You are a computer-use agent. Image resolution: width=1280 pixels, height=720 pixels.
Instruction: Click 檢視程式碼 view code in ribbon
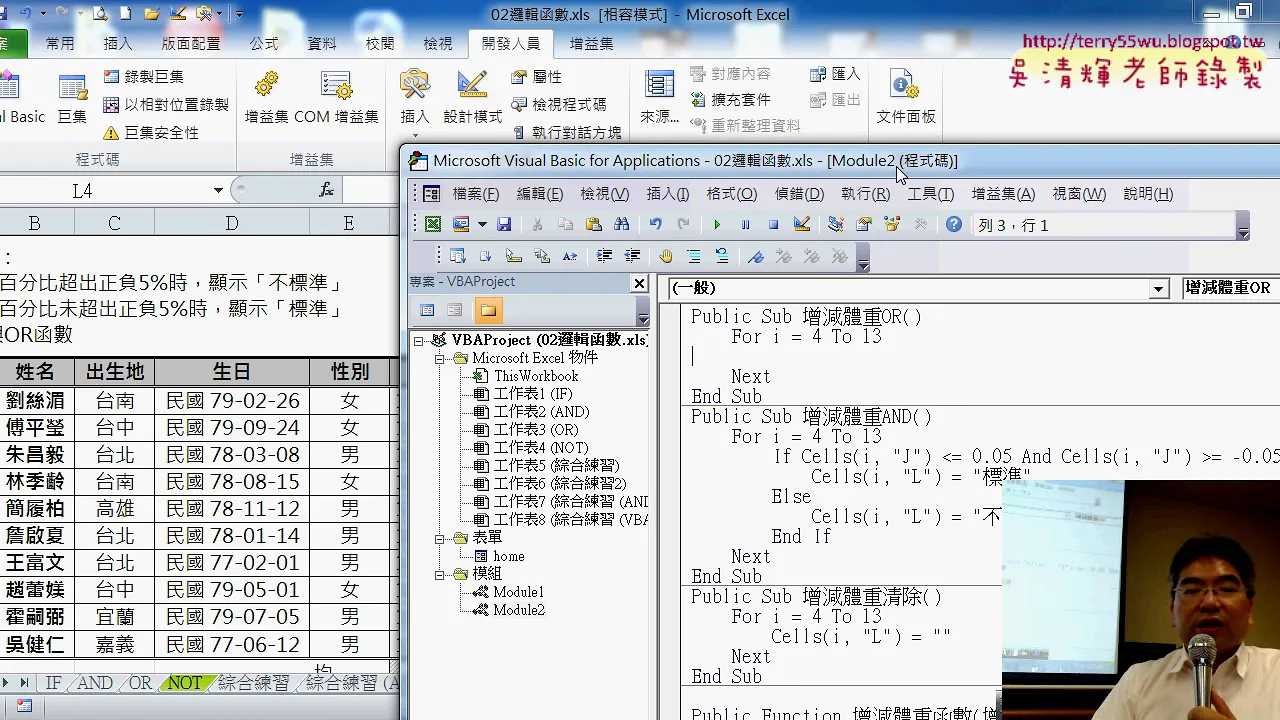click(x=558, y=104)
